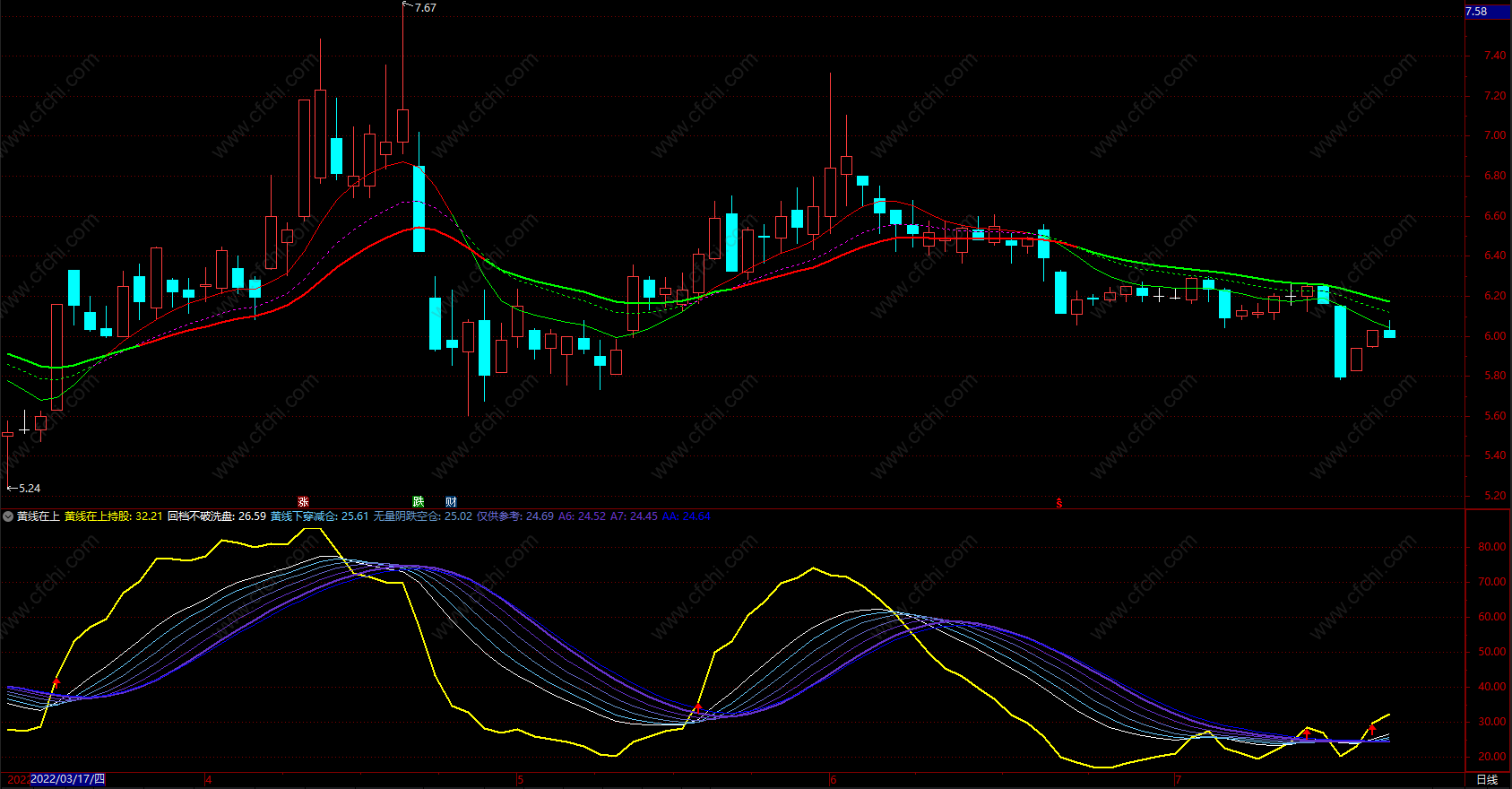The image size is (1512, 789).
Task: Click the 5.24 low price label
Action: 30,489
